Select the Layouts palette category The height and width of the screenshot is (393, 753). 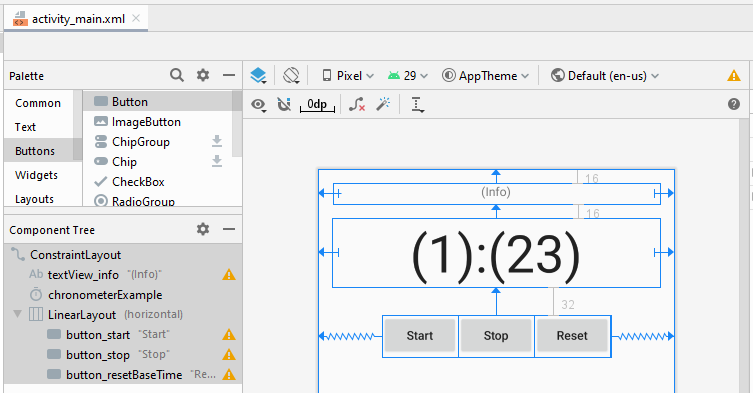(x=34, y=198)
